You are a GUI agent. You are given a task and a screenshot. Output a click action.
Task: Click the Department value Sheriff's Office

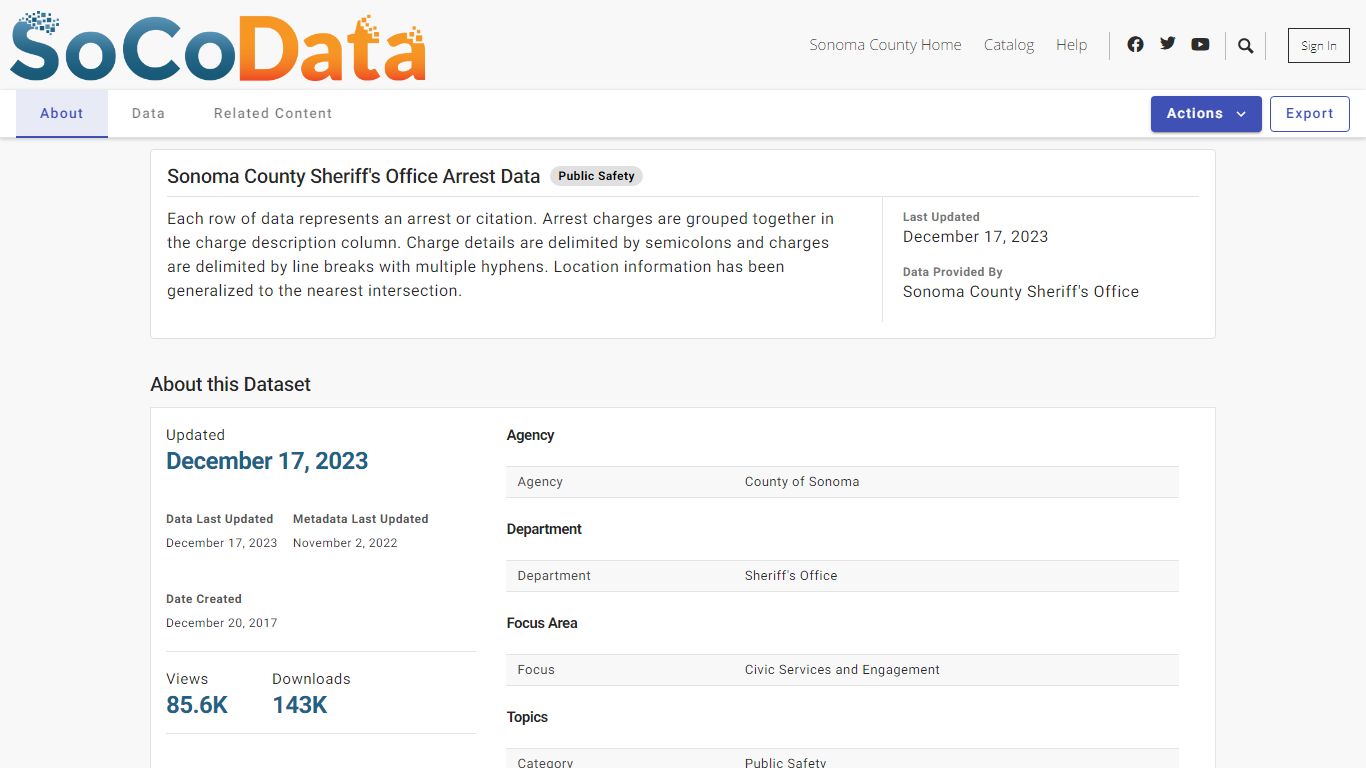pos(791,576)
